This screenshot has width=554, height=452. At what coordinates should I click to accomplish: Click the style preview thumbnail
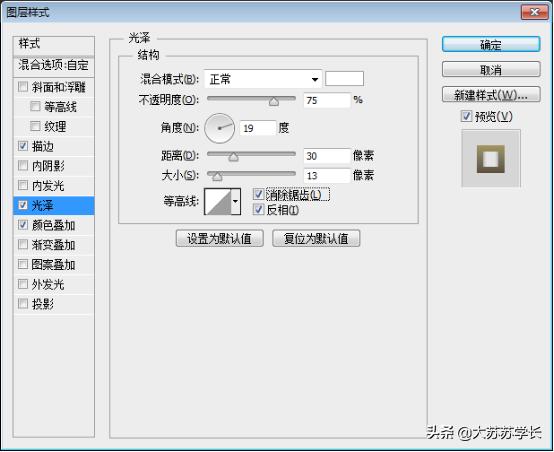(491, 158)
